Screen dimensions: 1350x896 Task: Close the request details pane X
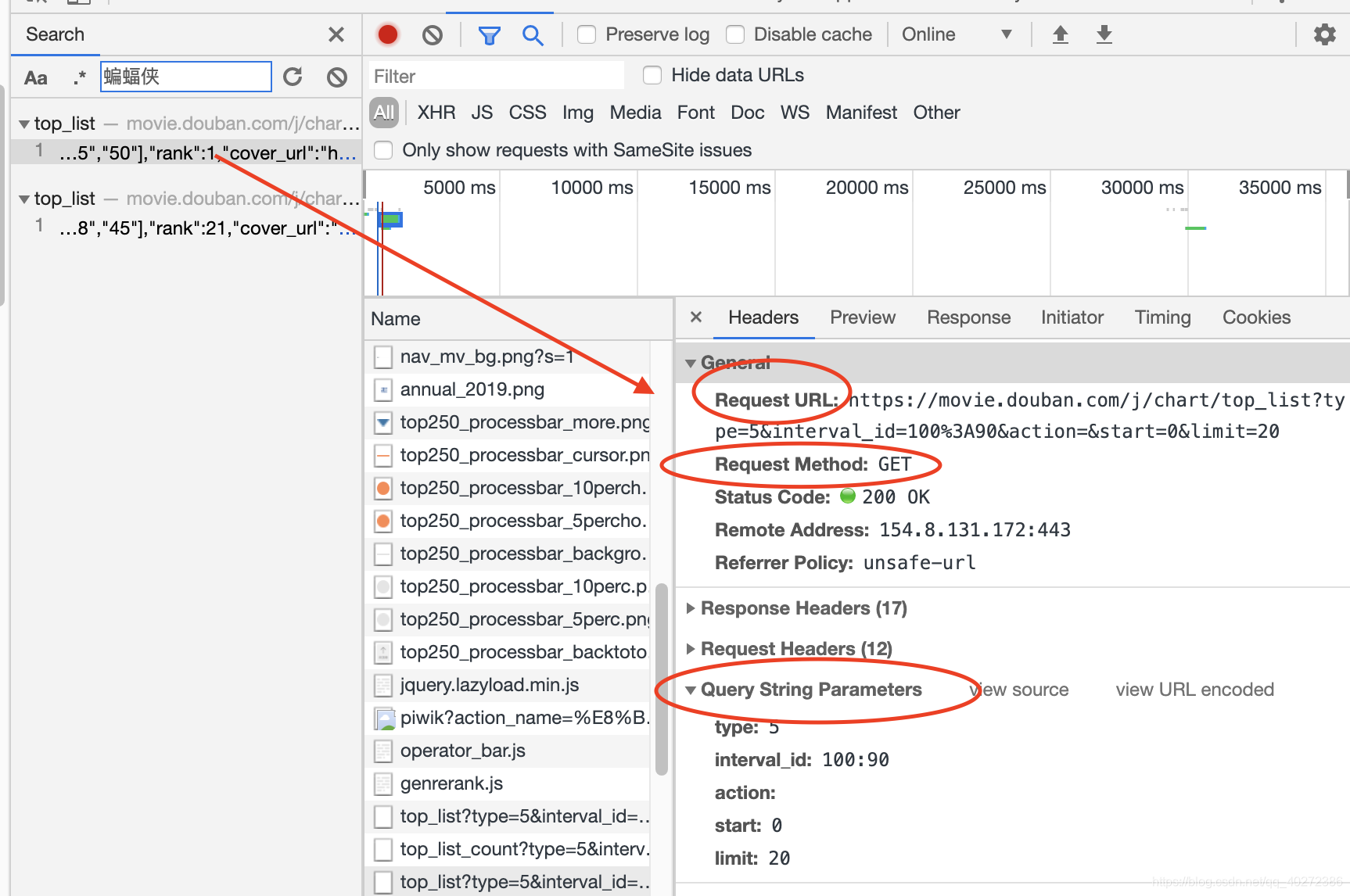point(696,317)
